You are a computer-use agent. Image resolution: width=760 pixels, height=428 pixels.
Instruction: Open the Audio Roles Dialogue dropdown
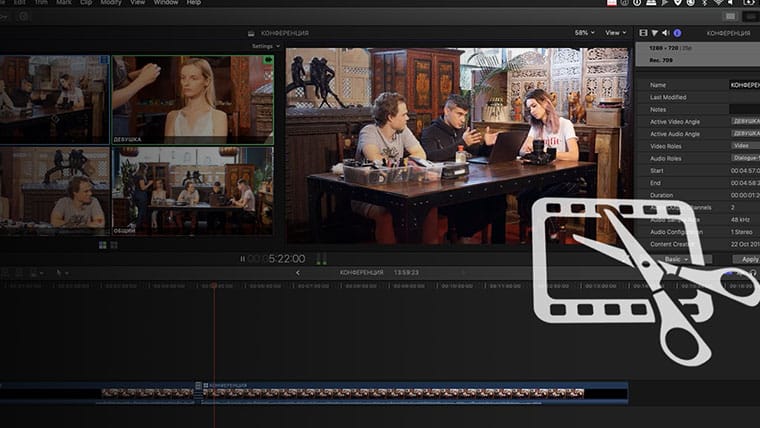pos(745,158)
